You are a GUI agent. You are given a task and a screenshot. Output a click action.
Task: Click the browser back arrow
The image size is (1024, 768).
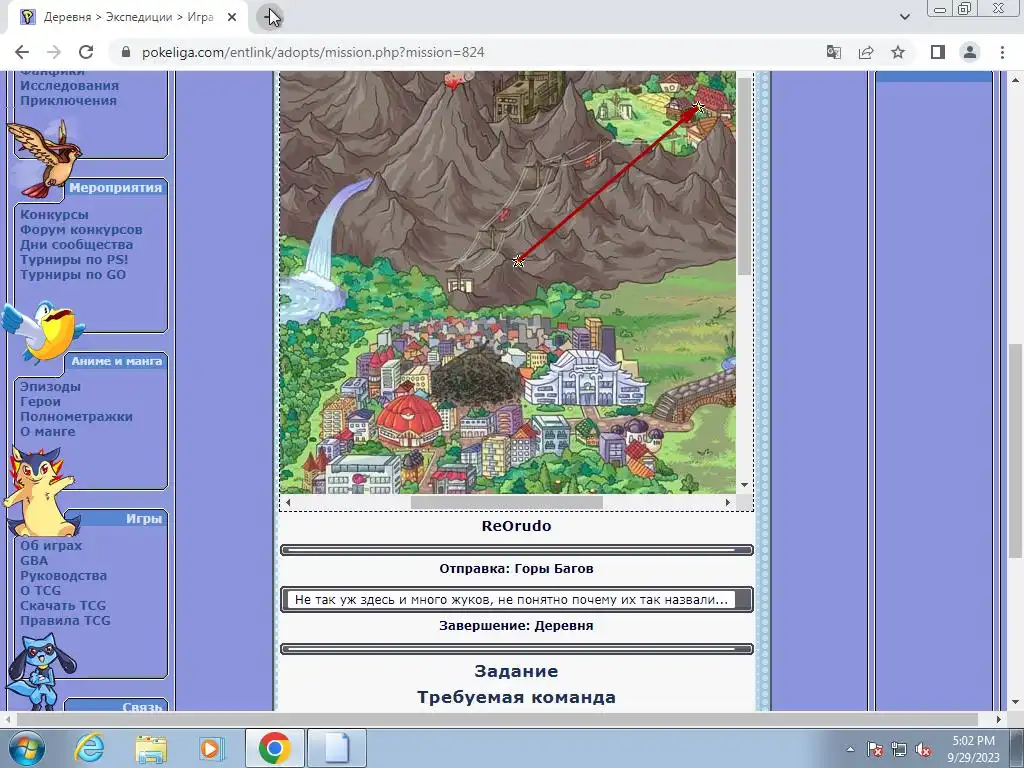[22, 52]
